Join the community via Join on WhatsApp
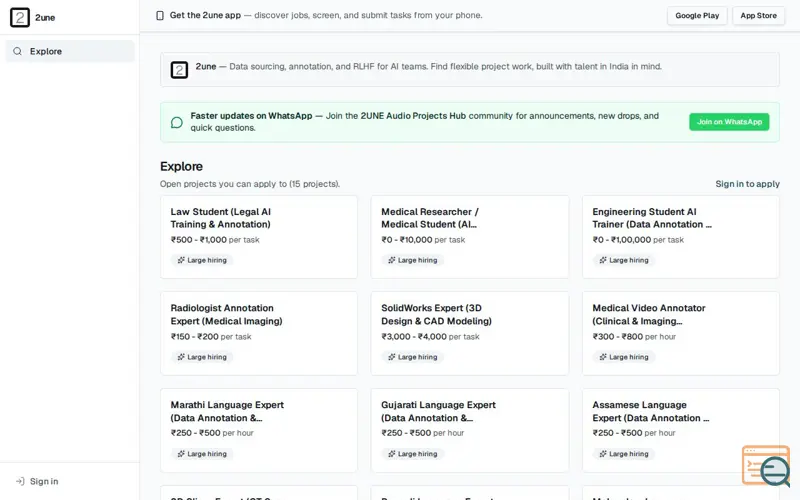The image size is (800, 500). pos(729,122)
